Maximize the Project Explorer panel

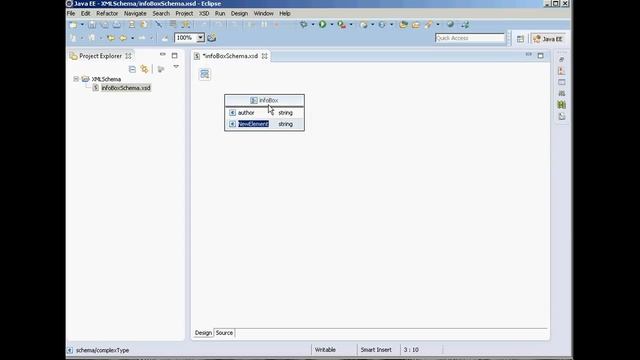(x=175, y=56)
